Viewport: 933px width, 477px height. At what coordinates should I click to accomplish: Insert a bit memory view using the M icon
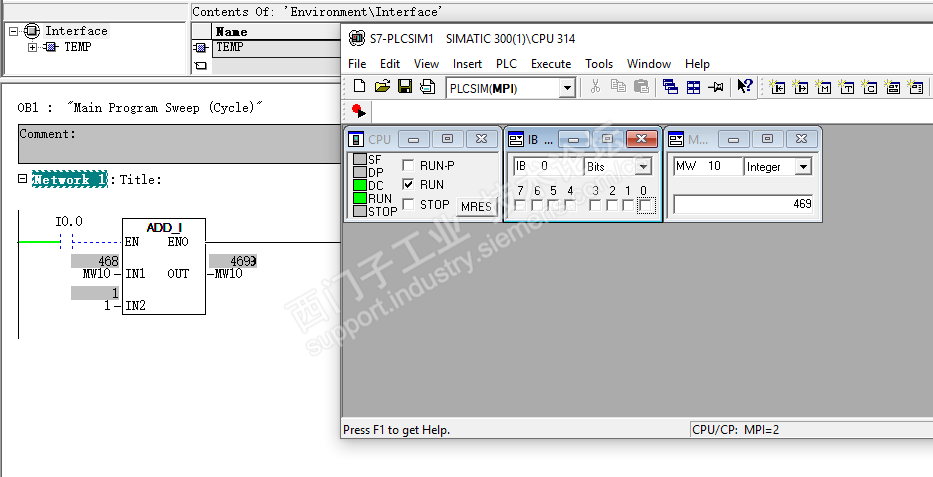pos(823,87)
